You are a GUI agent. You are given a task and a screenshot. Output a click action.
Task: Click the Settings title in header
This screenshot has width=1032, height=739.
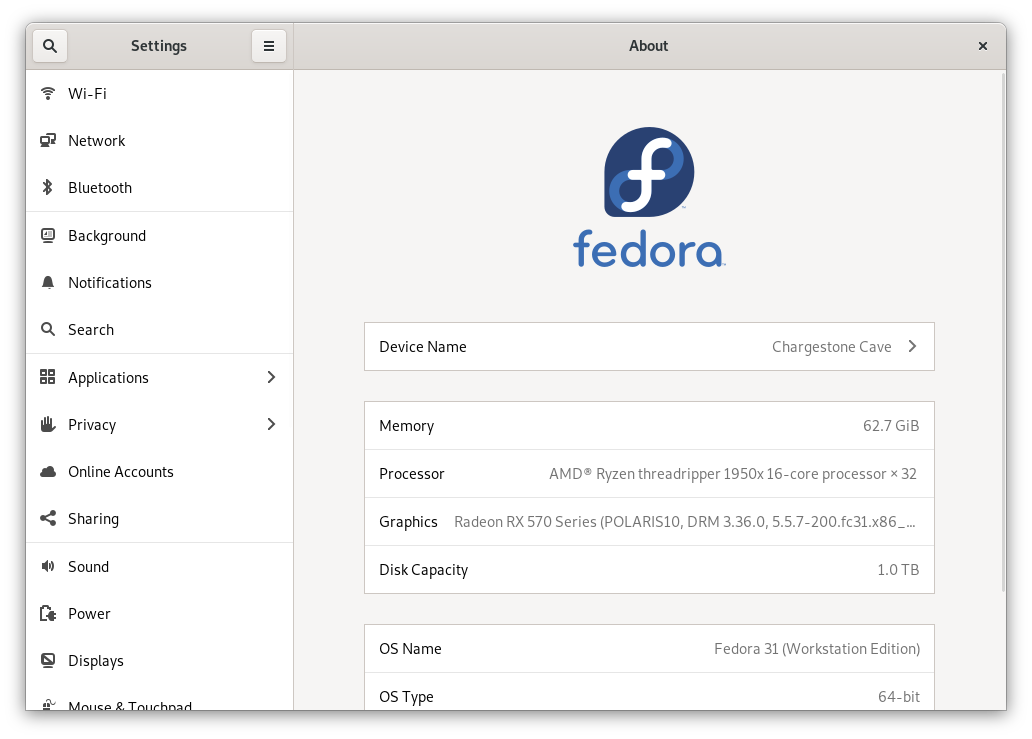tap(159, 46)
